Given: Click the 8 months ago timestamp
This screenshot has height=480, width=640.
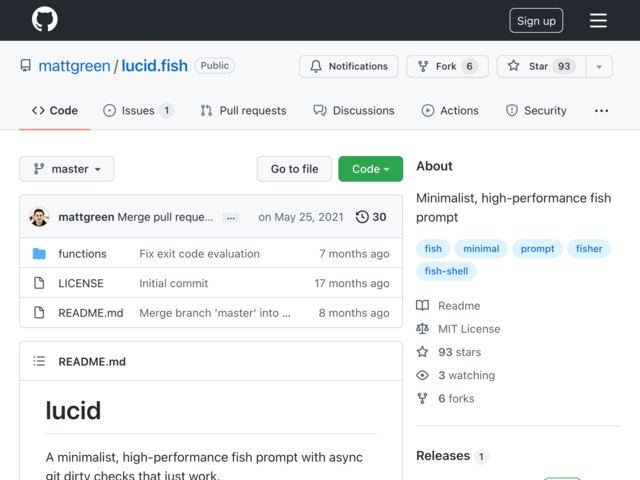Looking at the screenshot, I should [x=354, y=313].
